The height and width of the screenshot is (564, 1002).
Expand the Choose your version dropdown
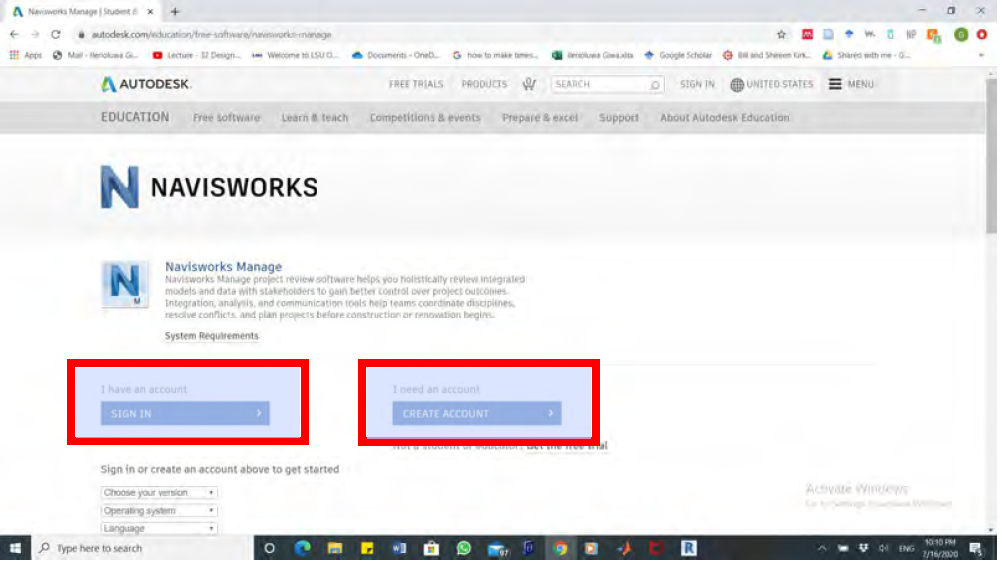point(159,493)
